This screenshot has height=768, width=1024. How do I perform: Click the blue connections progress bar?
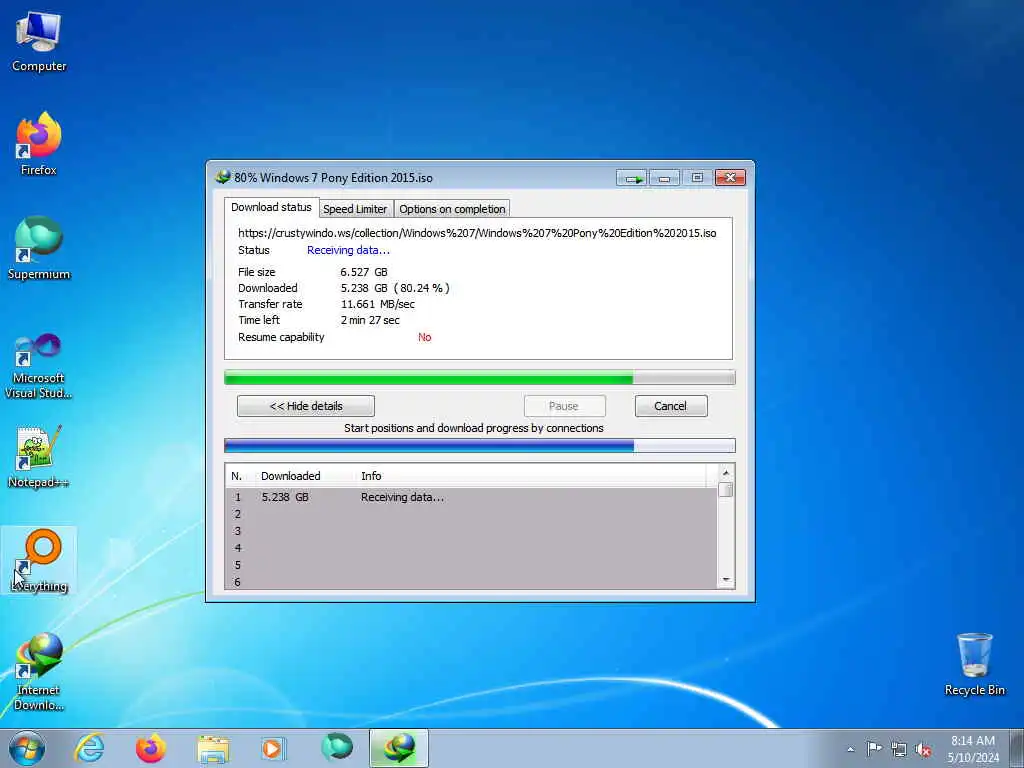(x=479, y=446)
